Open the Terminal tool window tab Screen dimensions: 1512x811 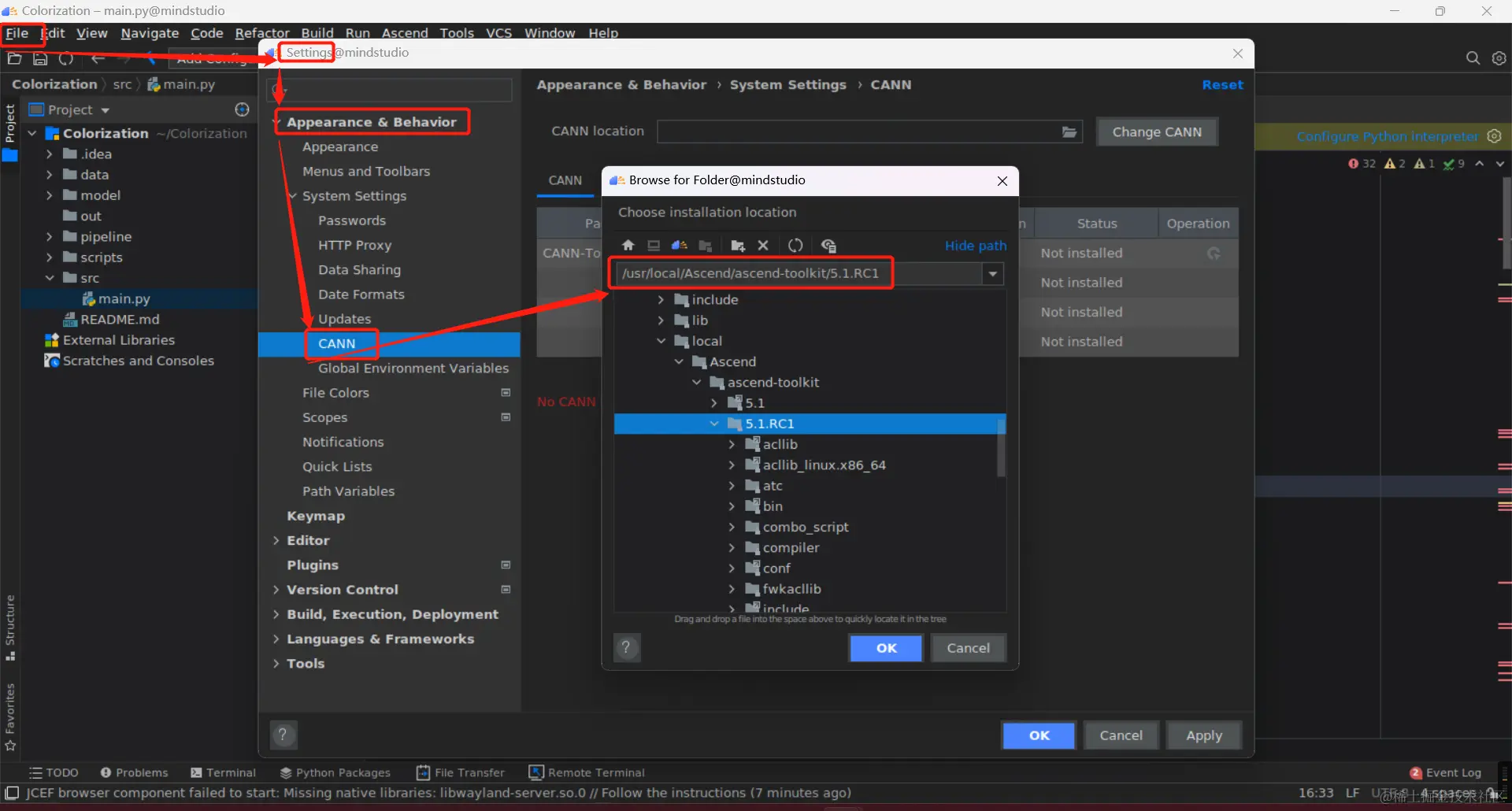[223, 772]
